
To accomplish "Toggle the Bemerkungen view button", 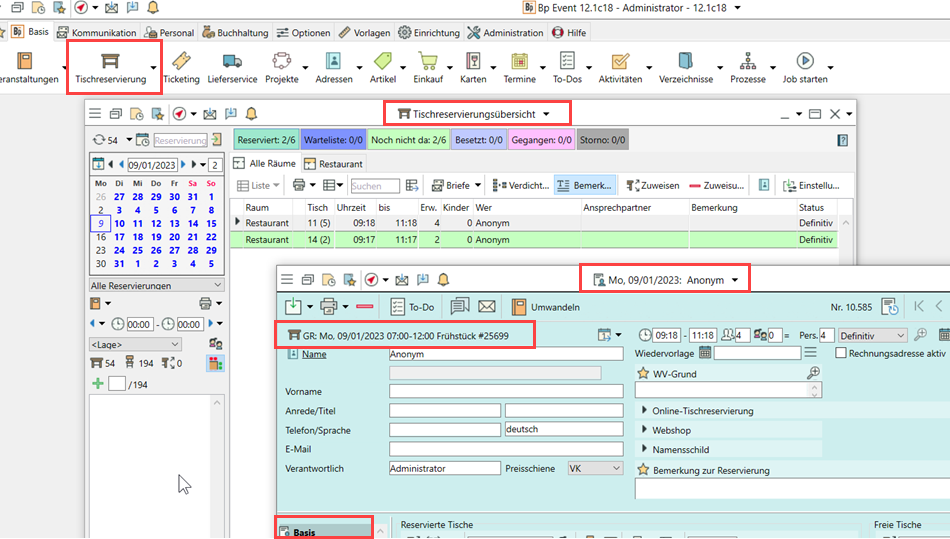I will pos(585,185).
